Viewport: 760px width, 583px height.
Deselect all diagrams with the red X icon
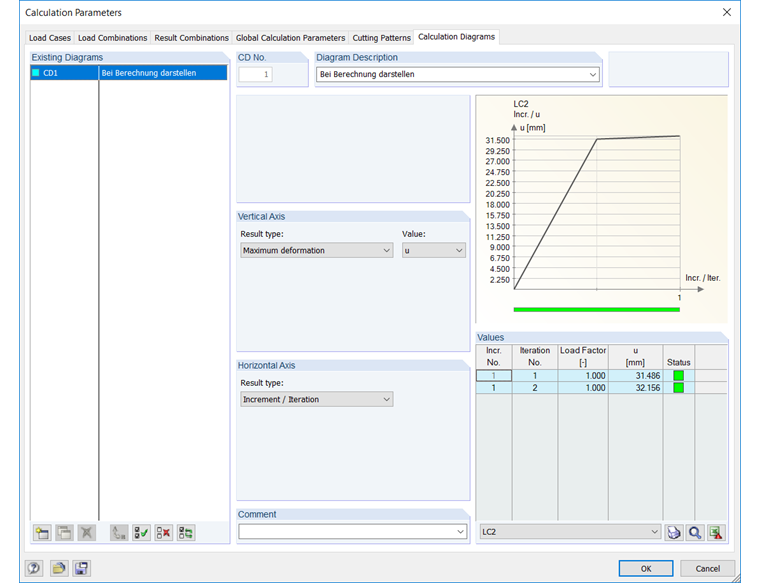point(163,533)
